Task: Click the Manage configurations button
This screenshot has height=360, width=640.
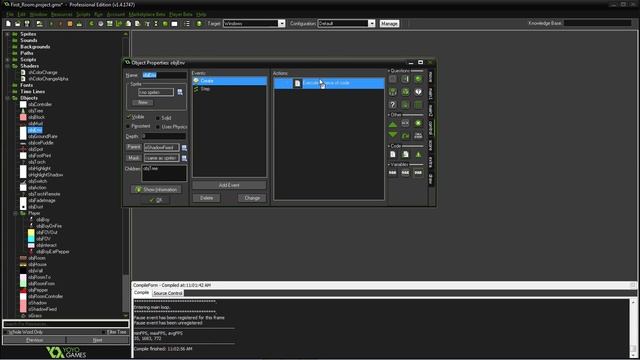Action: [x=389, y=24]
